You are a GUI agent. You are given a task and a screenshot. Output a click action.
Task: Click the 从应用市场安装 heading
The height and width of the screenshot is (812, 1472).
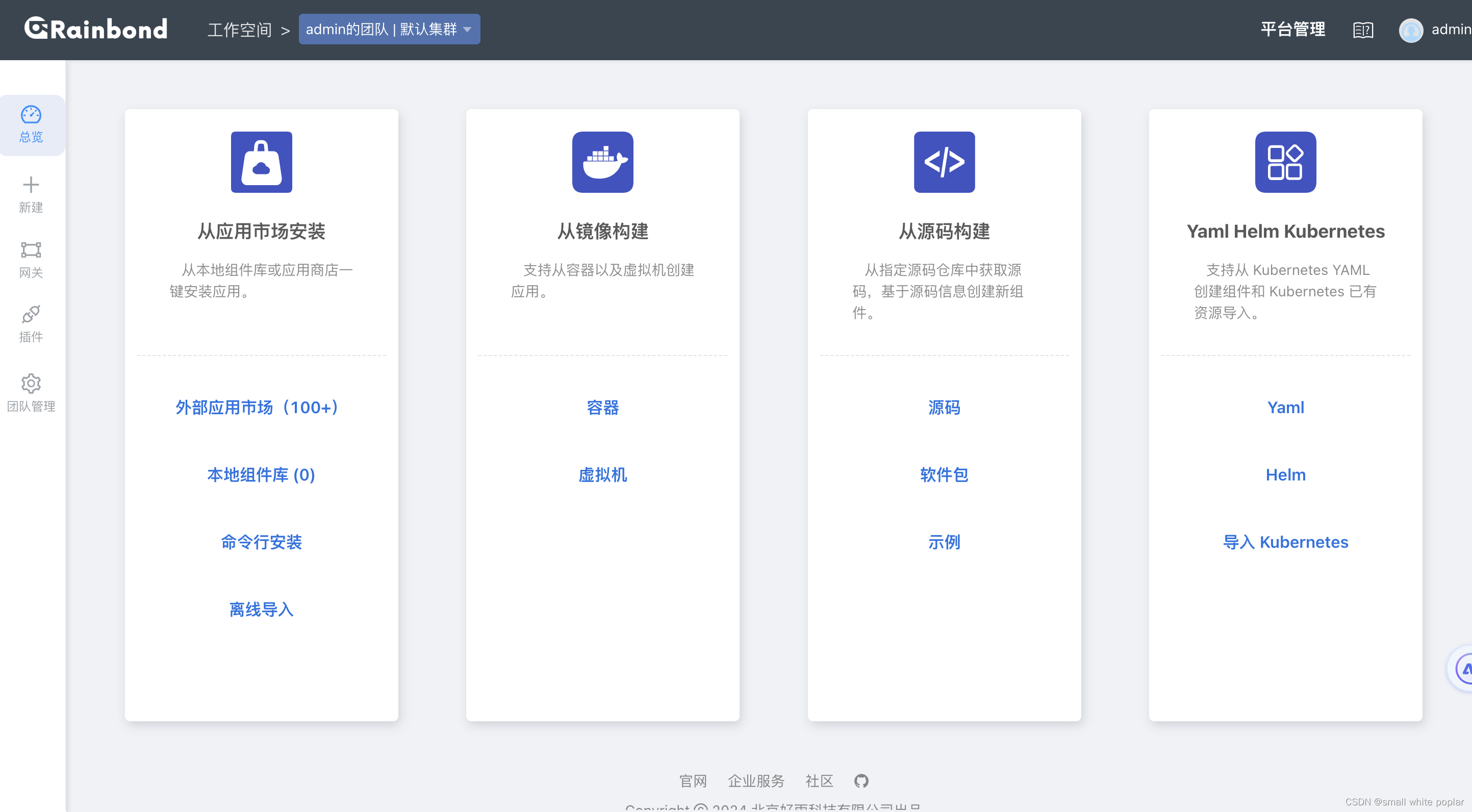[261, 232]
